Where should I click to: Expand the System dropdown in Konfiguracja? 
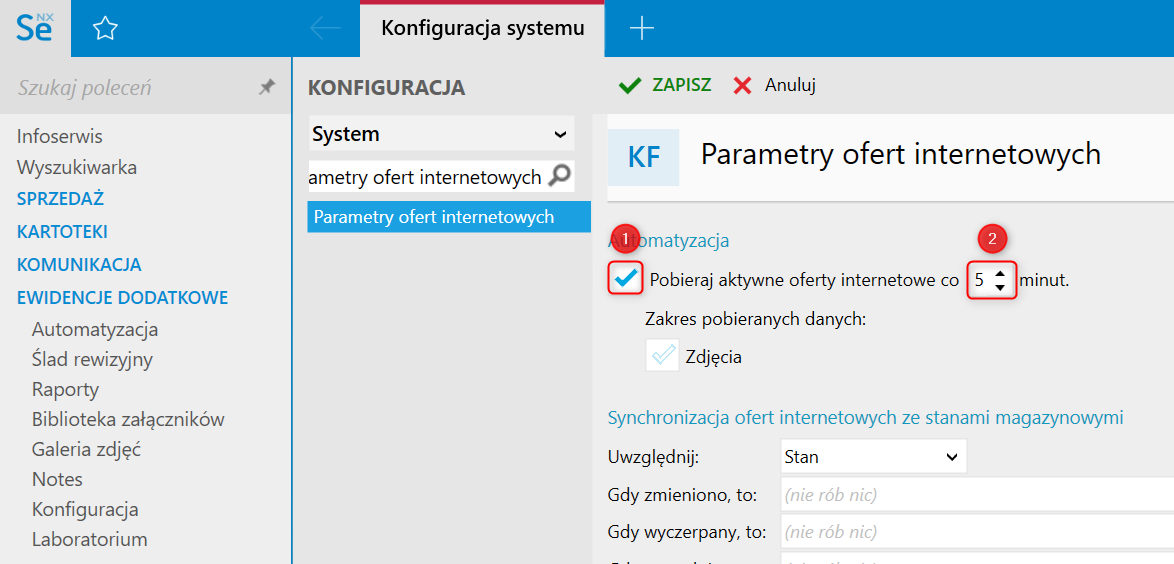559,134
